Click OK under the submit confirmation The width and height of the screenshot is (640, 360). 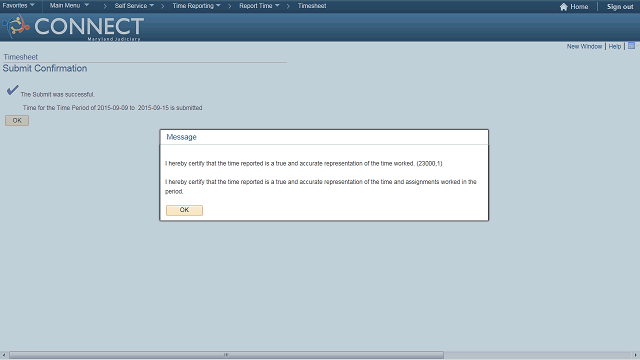coord(17,120)
